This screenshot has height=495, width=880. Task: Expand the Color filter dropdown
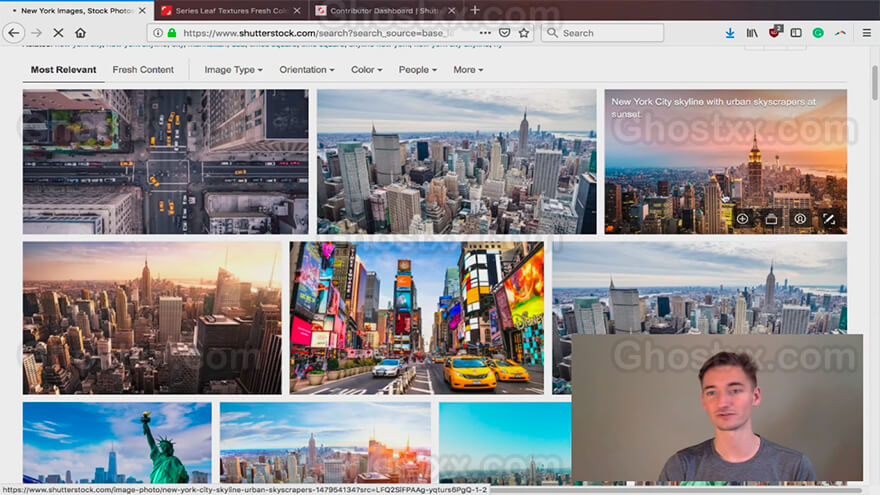point(366,70)
